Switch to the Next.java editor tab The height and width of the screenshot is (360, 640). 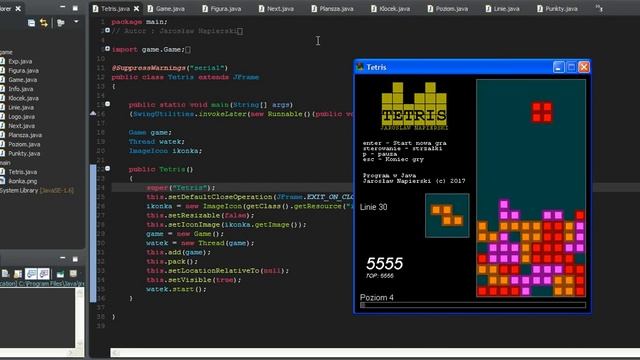[276, 9]
